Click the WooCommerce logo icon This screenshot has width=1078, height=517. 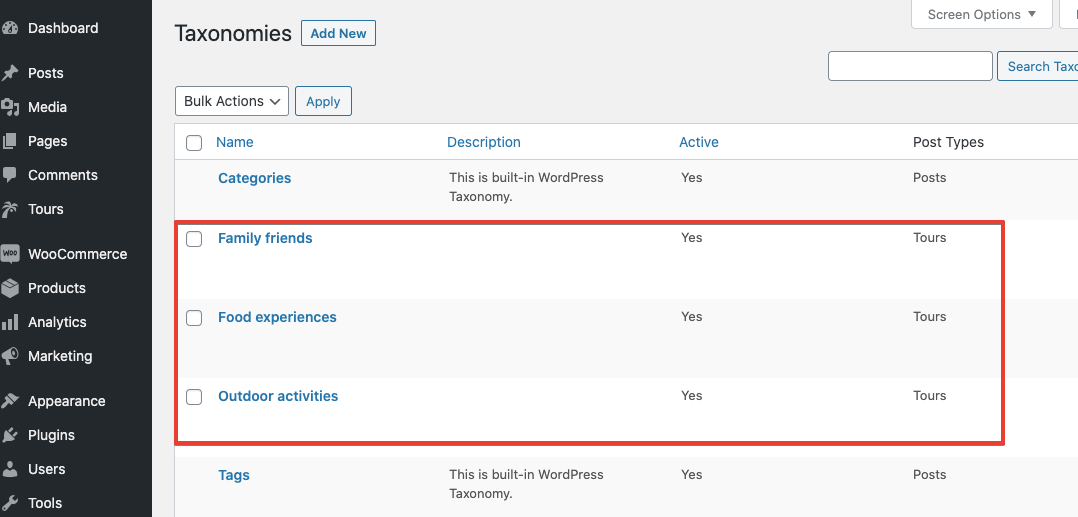coord(10,254)
